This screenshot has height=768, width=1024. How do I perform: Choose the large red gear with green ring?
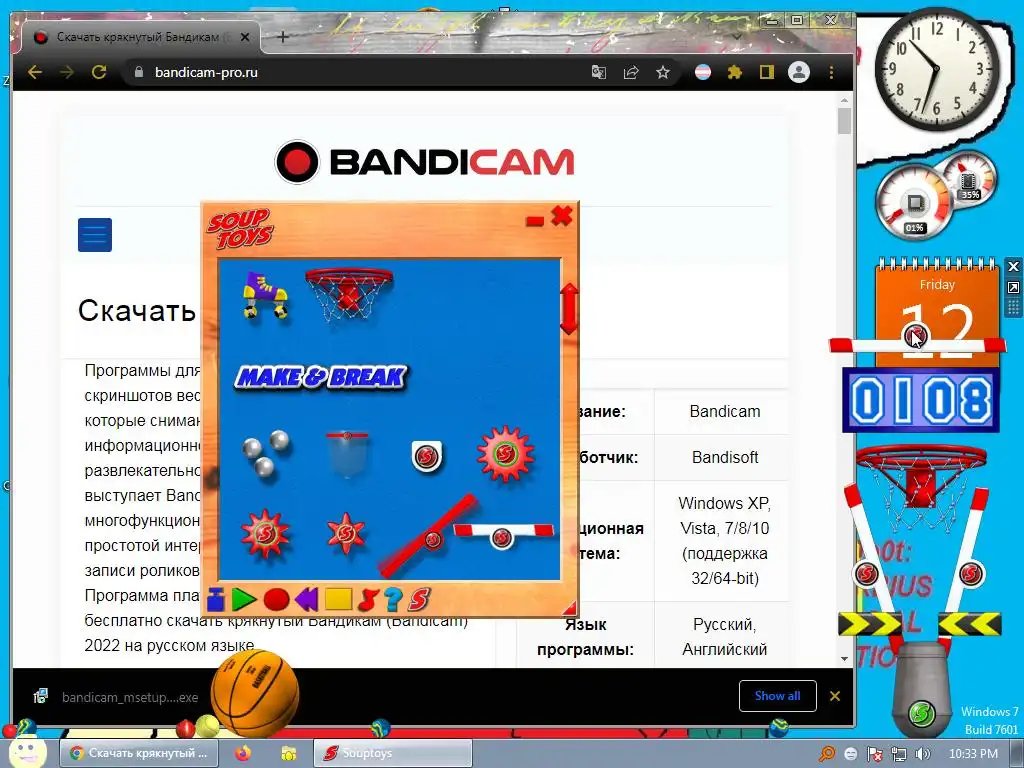pyautogui.click(x=505, y=453)
